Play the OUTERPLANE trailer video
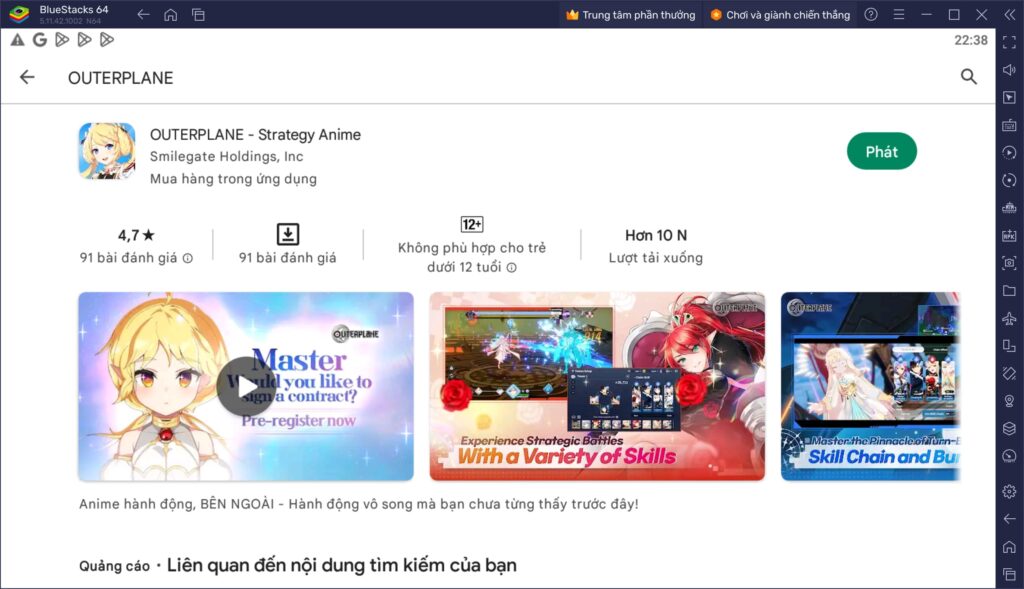 tap(246, 385)
